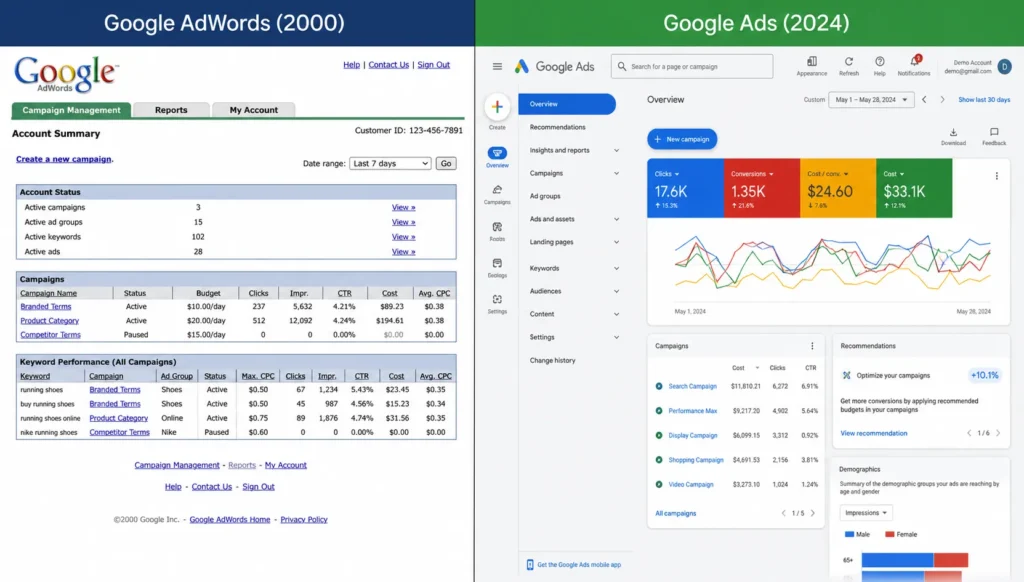Expand the Campaigns nav section

(x=616, y=173)
